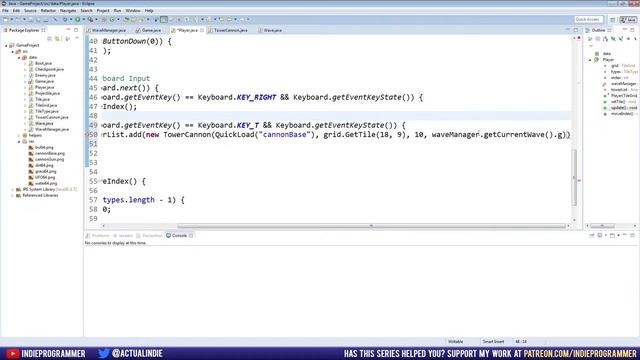This screenshot has height=360, width=640.
Task: Open dropdown next to External Tools icon
Action: (96, 19)
